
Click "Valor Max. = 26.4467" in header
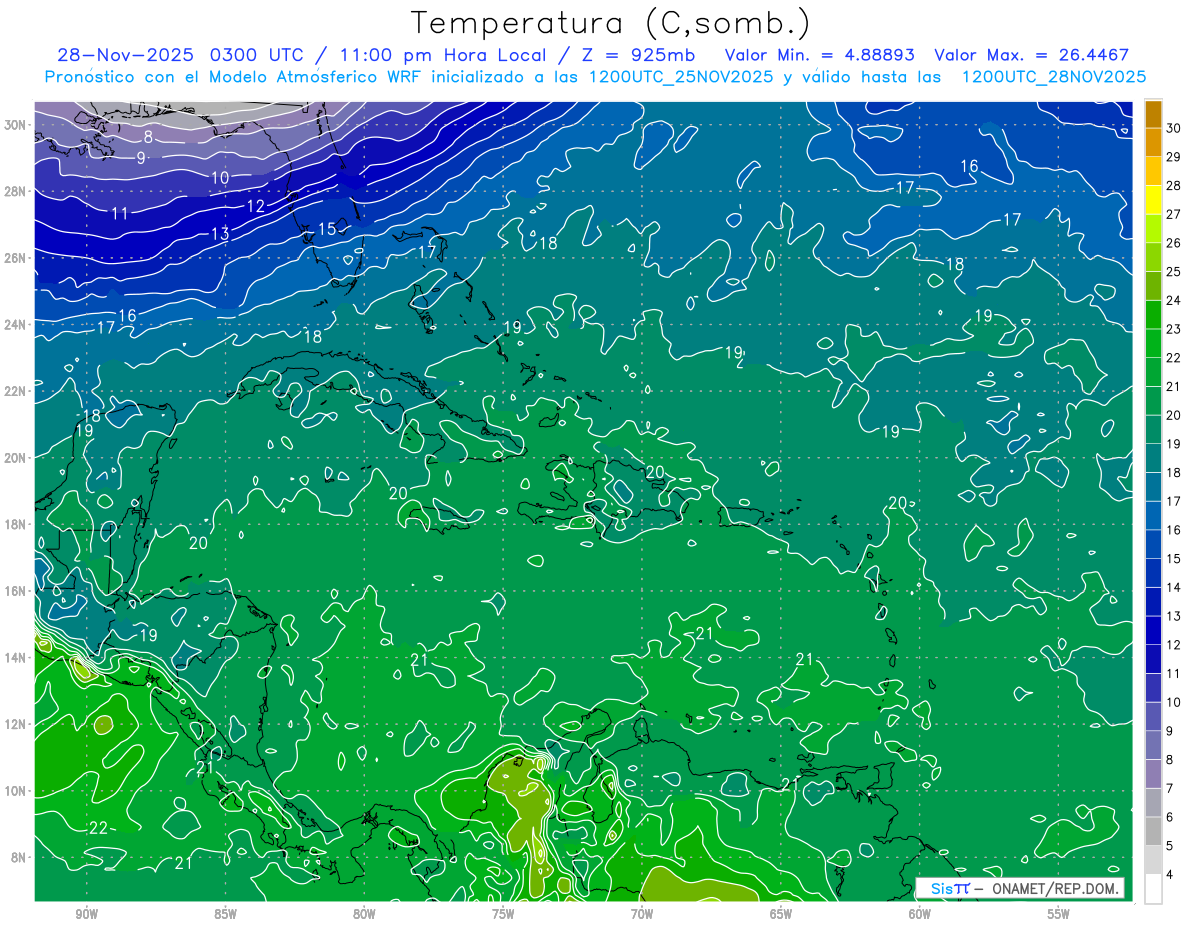click(1032, 55)
